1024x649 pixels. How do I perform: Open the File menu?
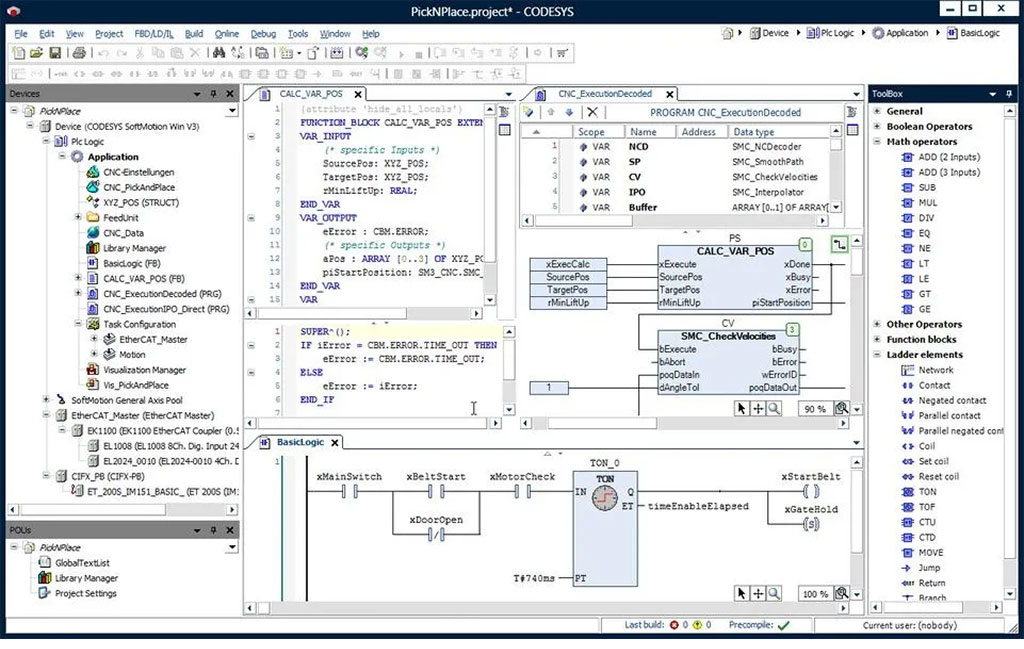[x=21, y=33]
